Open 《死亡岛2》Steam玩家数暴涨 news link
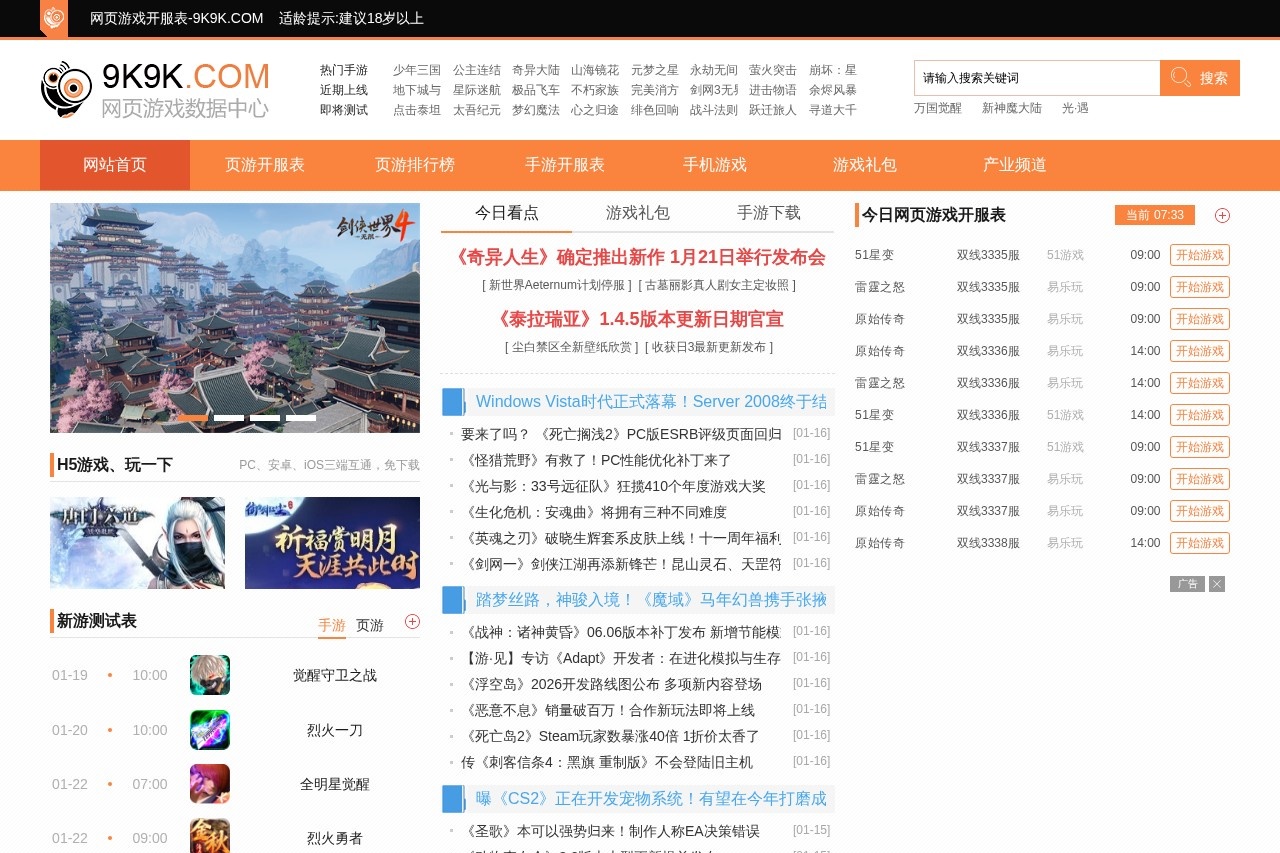Screen dimensions: 1280x853 coord(610,736)
